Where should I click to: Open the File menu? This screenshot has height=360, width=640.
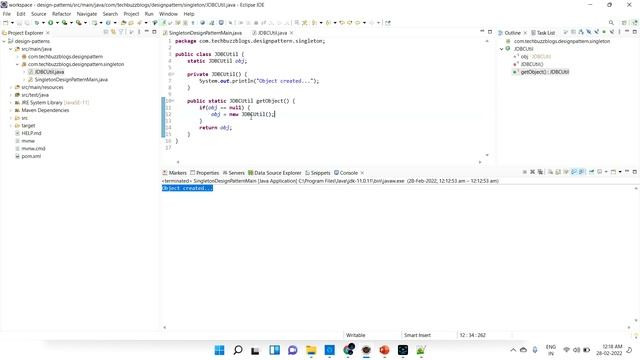point(7,14)
